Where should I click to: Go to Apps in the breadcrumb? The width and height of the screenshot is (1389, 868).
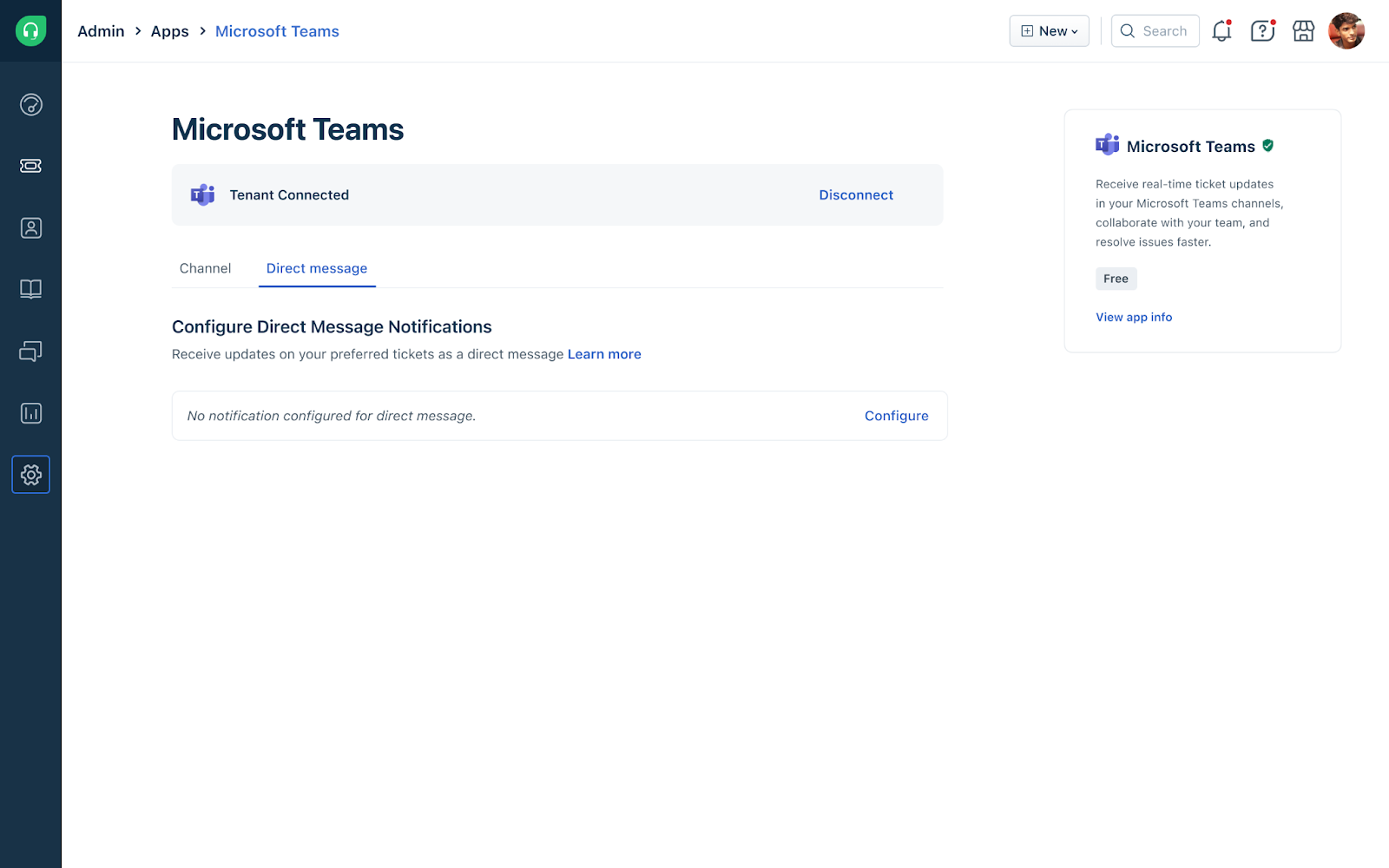pyautogui.click(x=169, y=31)
